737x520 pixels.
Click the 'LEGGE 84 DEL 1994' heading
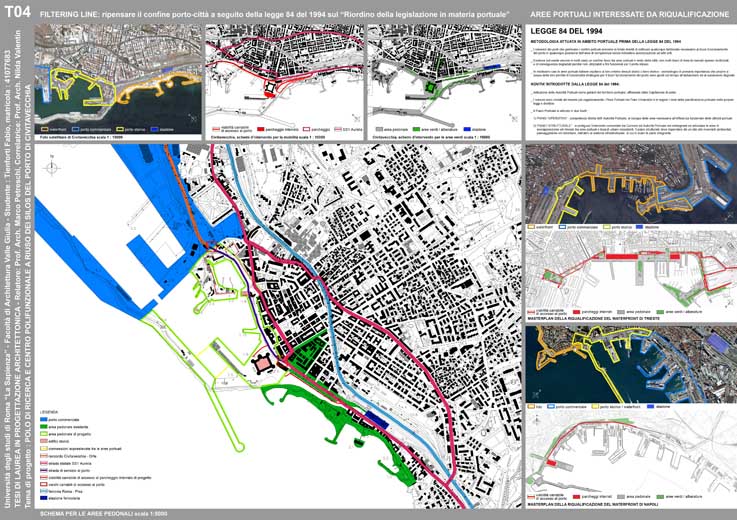tap(566, 32)
